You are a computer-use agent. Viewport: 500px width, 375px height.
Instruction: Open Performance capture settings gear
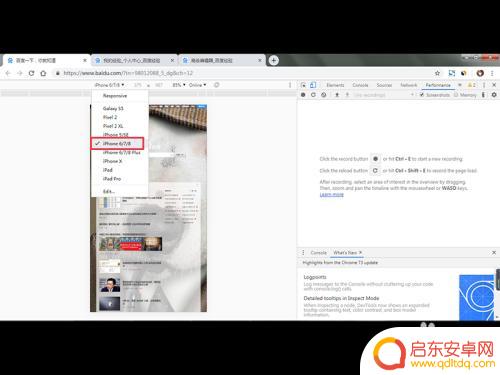pos(494,95)
